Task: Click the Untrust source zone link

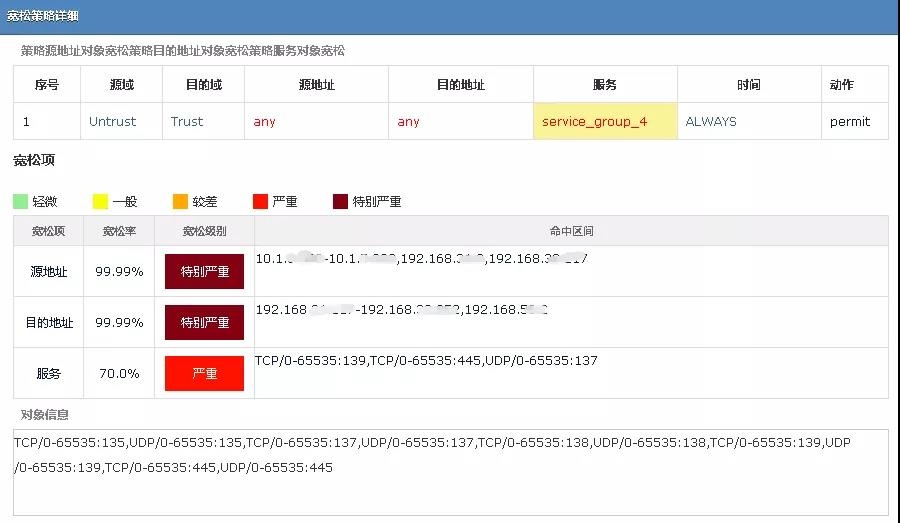Action: point(112,122)
